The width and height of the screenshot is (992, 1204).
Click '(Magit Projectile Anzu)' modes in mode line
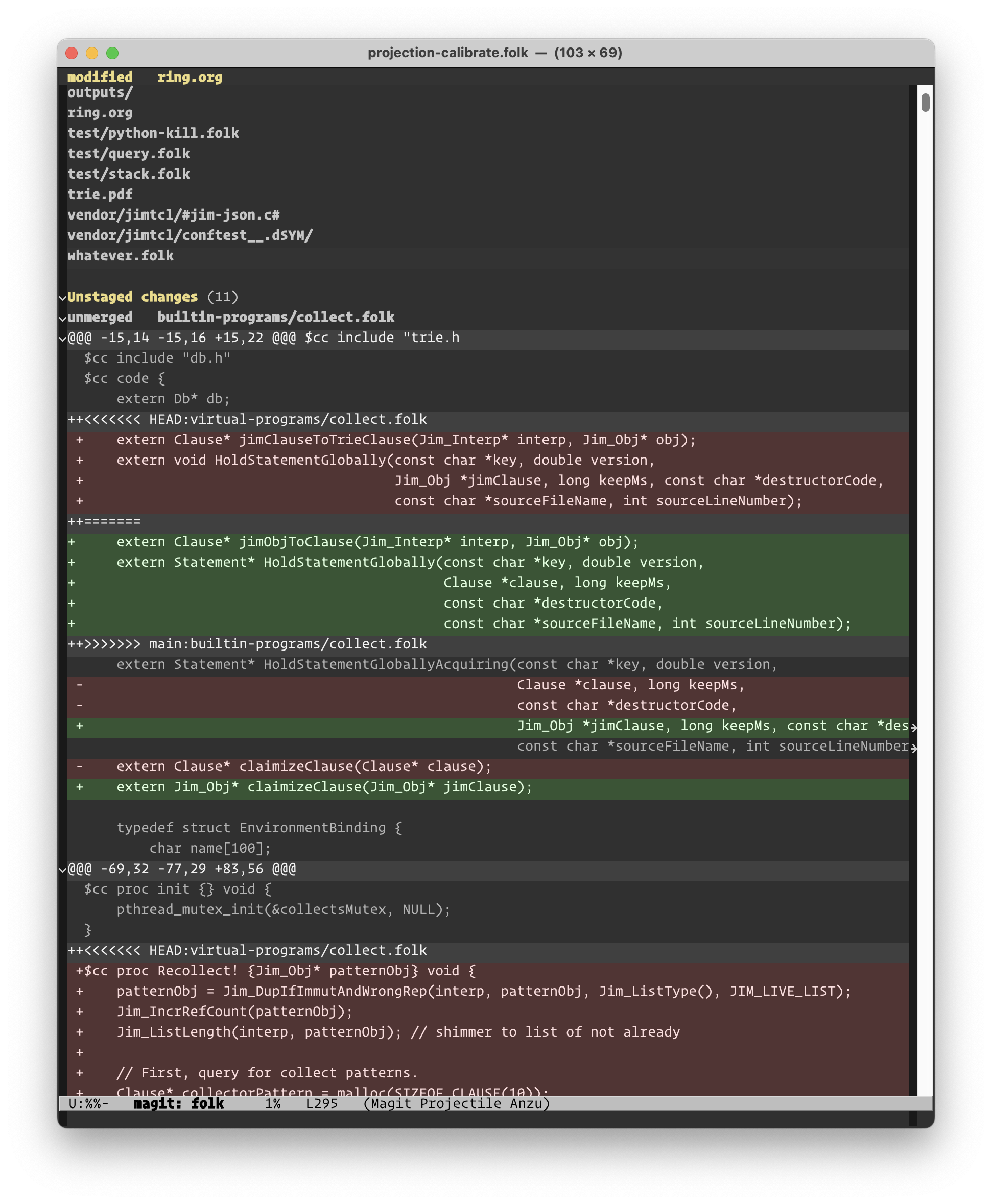[x=457, y=1103]
